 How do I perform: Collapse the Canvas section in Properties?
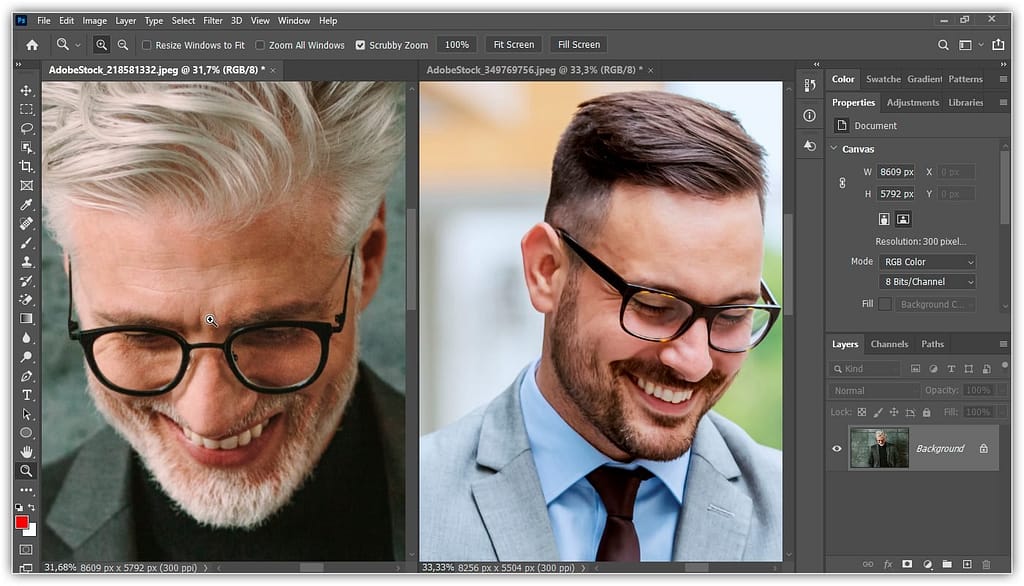coord(834,147)
